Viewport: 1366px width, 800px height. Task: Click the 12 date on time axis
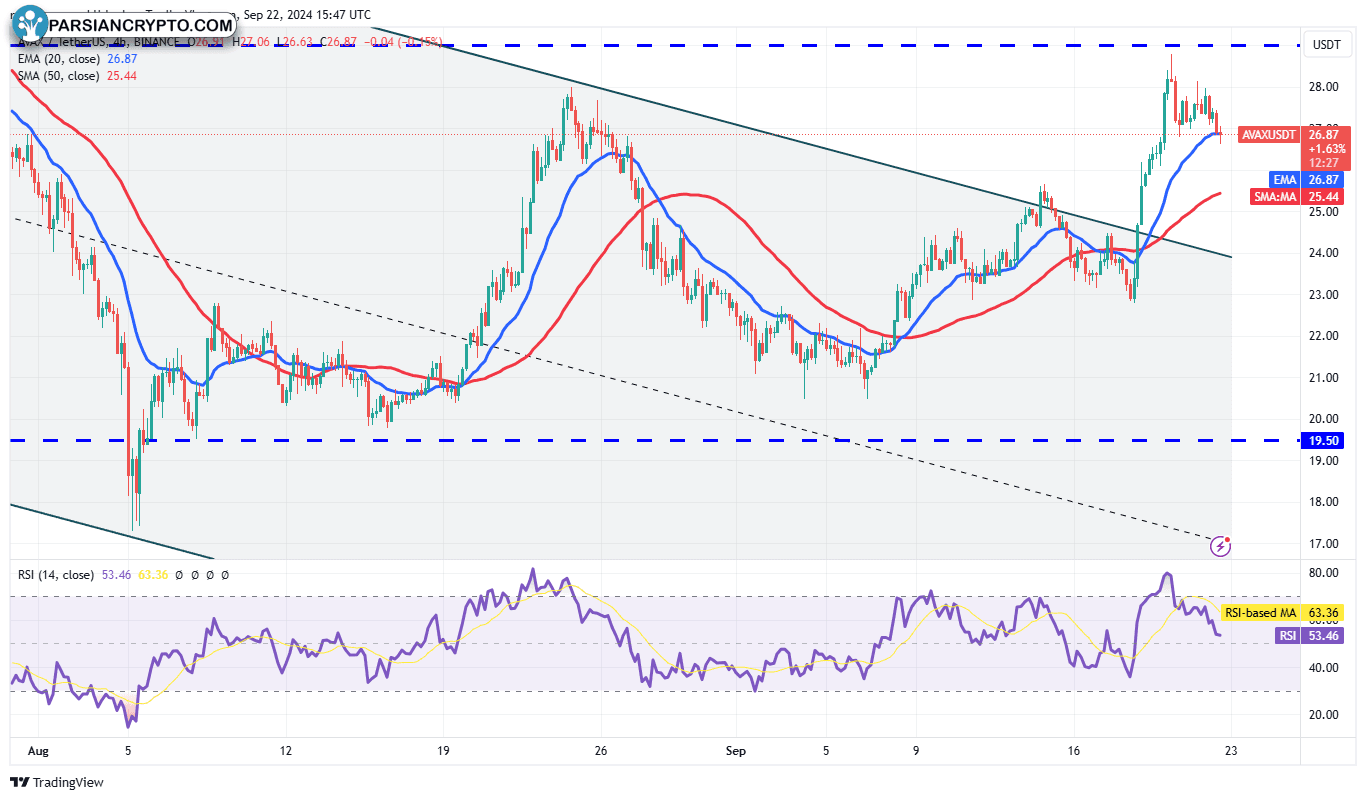coord(285,749)
